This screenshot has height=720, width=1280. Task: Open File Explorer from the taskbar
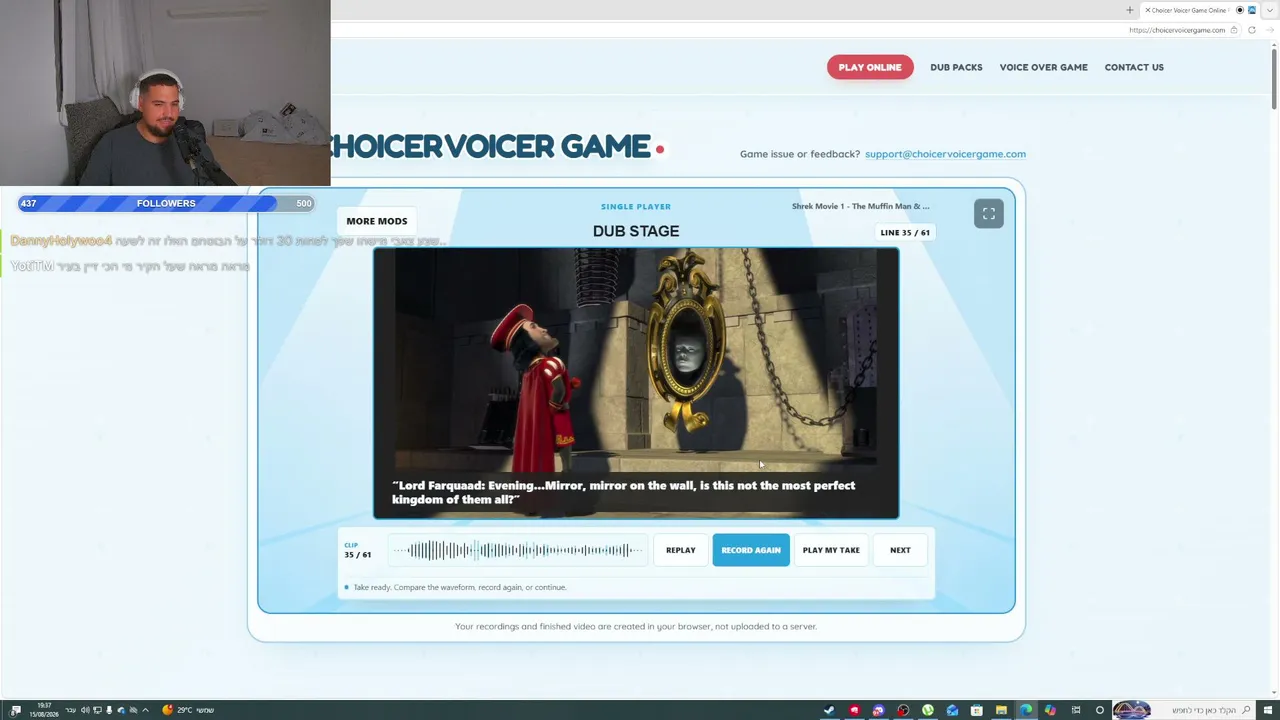tap(1001, 710)
